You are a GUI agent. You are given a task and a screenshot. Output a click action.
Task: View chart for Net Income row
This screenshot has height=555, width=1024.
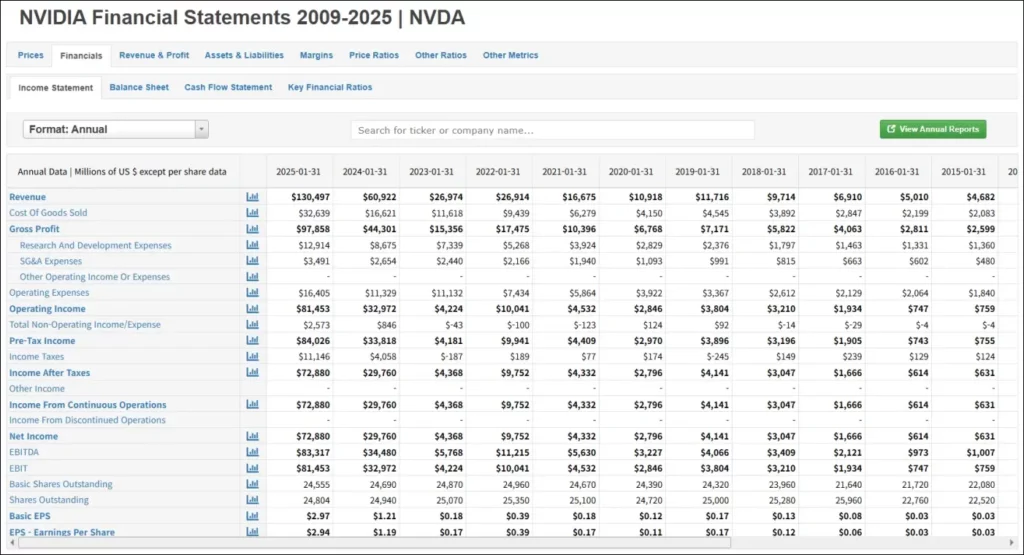252,436
